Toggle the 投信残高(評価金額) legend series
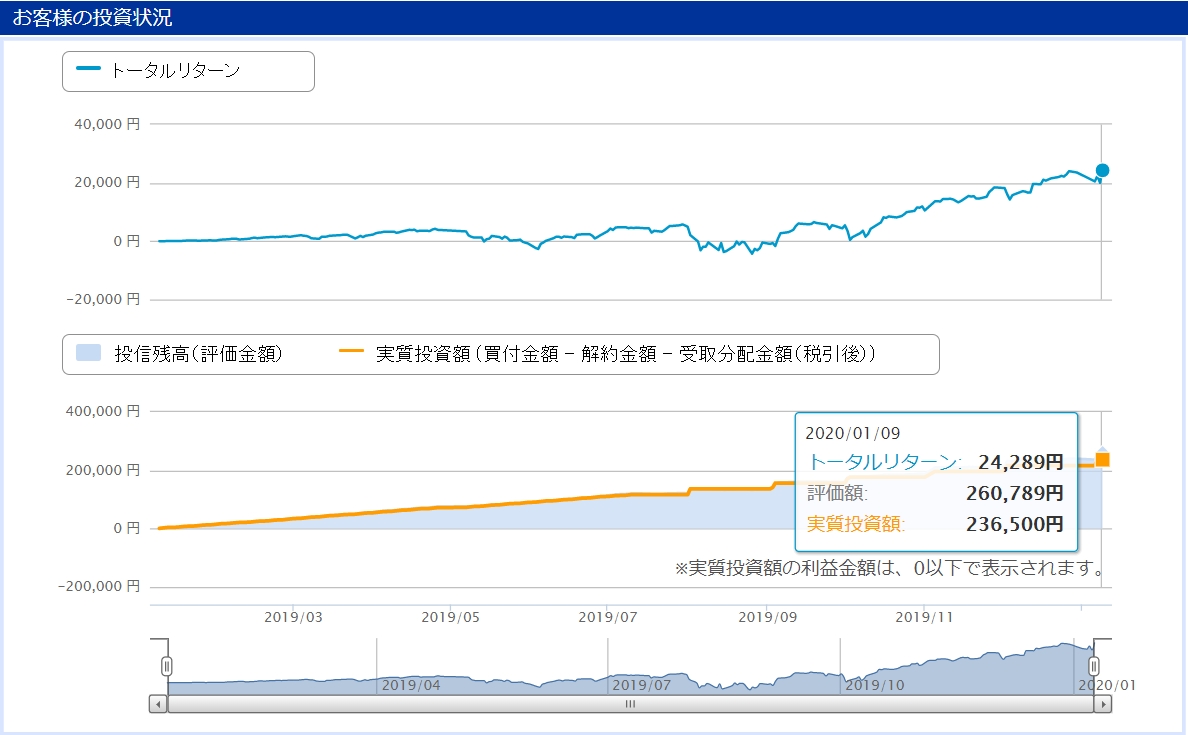1188x735 pixels. click(179, 354)
